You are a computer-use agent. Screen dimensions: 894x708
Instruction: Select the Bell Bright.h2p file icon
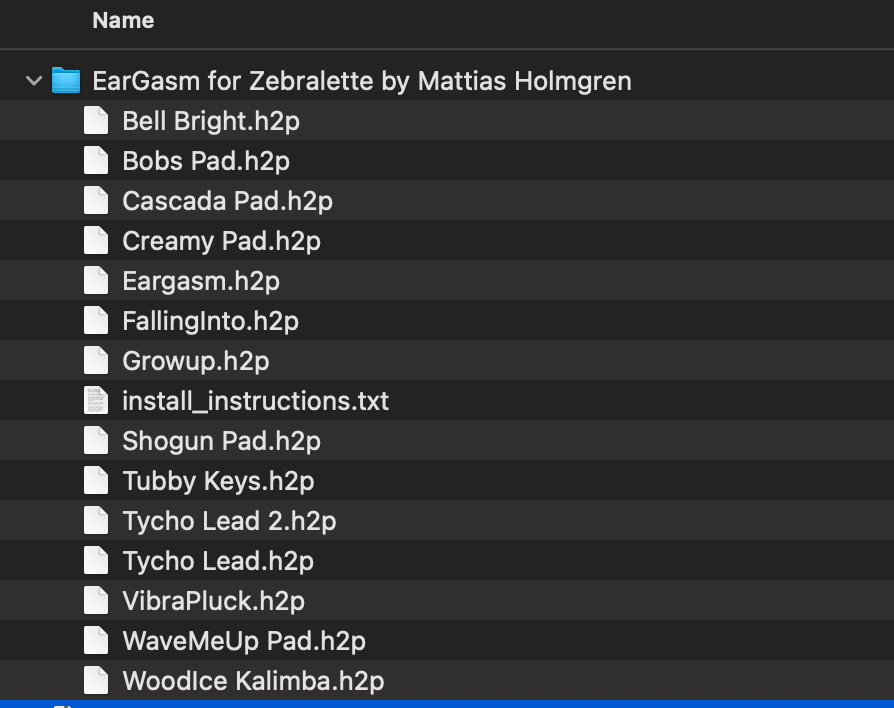95,121
